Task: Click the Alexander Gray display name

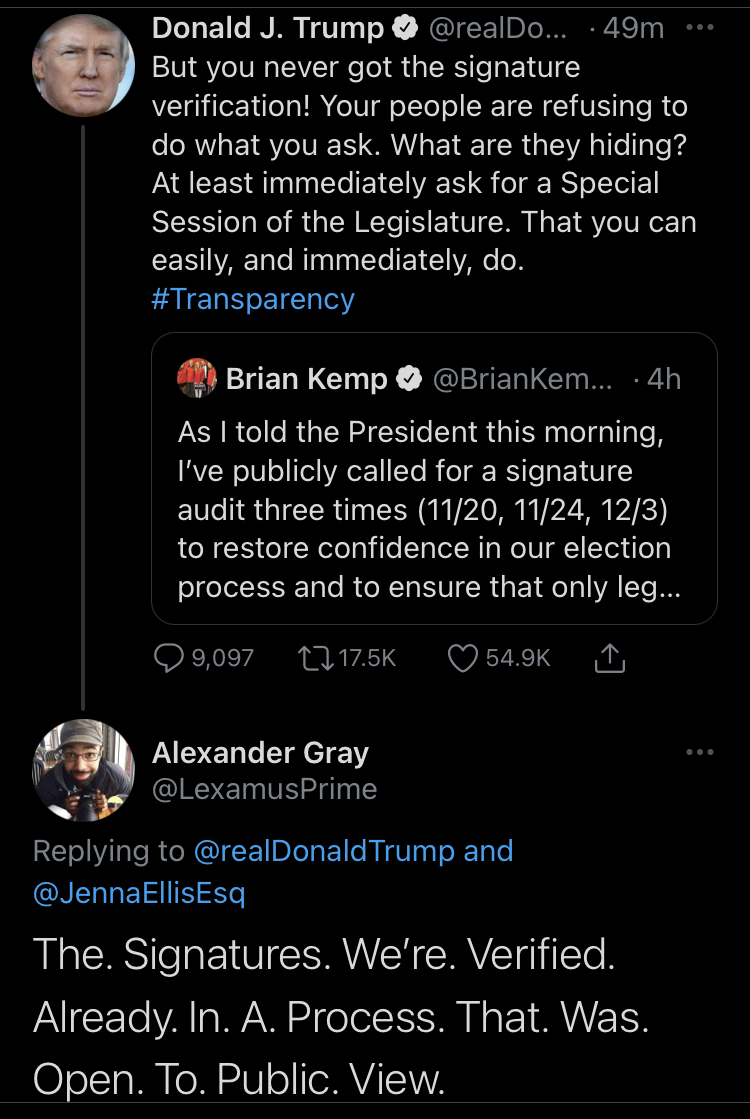Action: click(260, 753)
